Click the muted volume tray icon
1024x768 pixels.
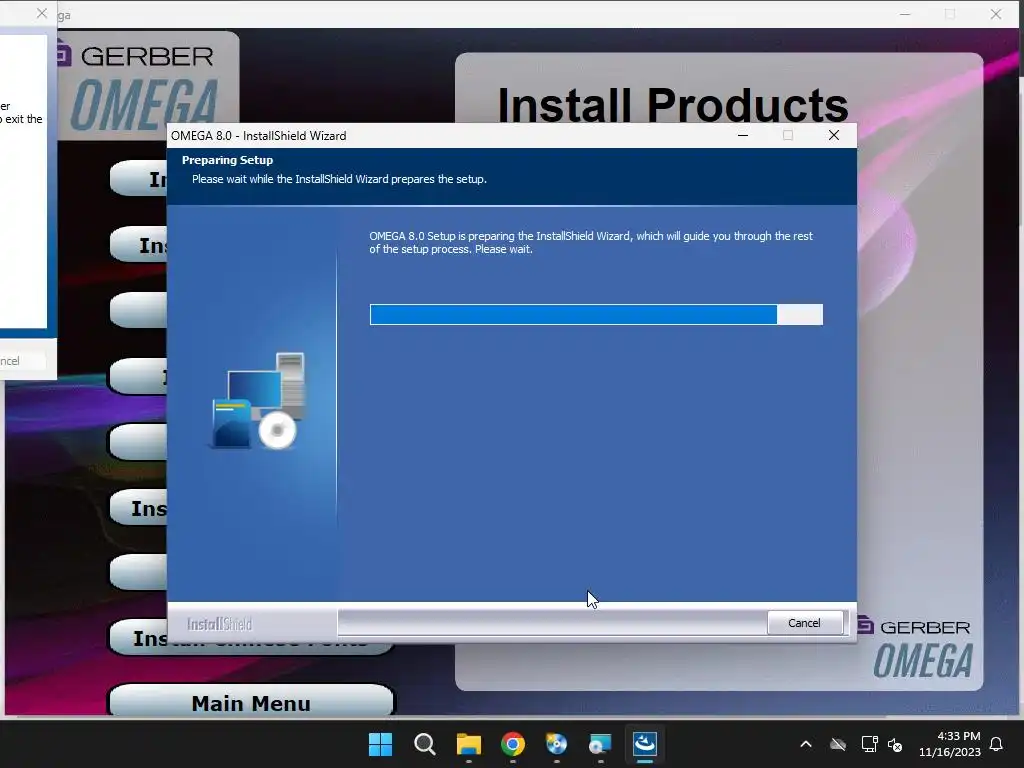895,744
